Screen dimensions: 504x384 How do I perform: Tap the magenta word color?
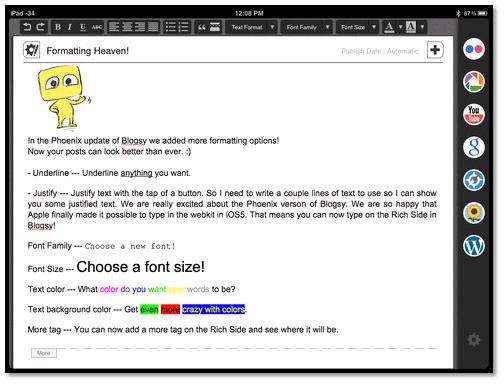point(109,289)
